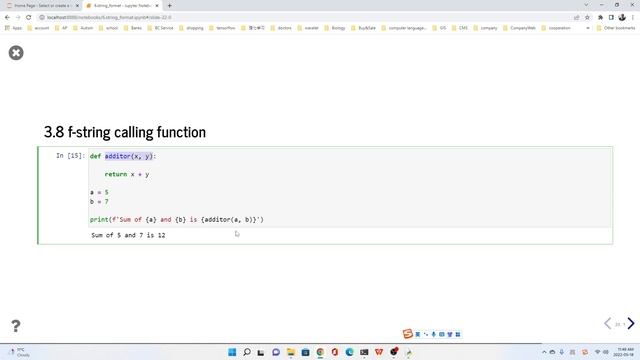Close the Home Page tab

(x=77, y=6)
